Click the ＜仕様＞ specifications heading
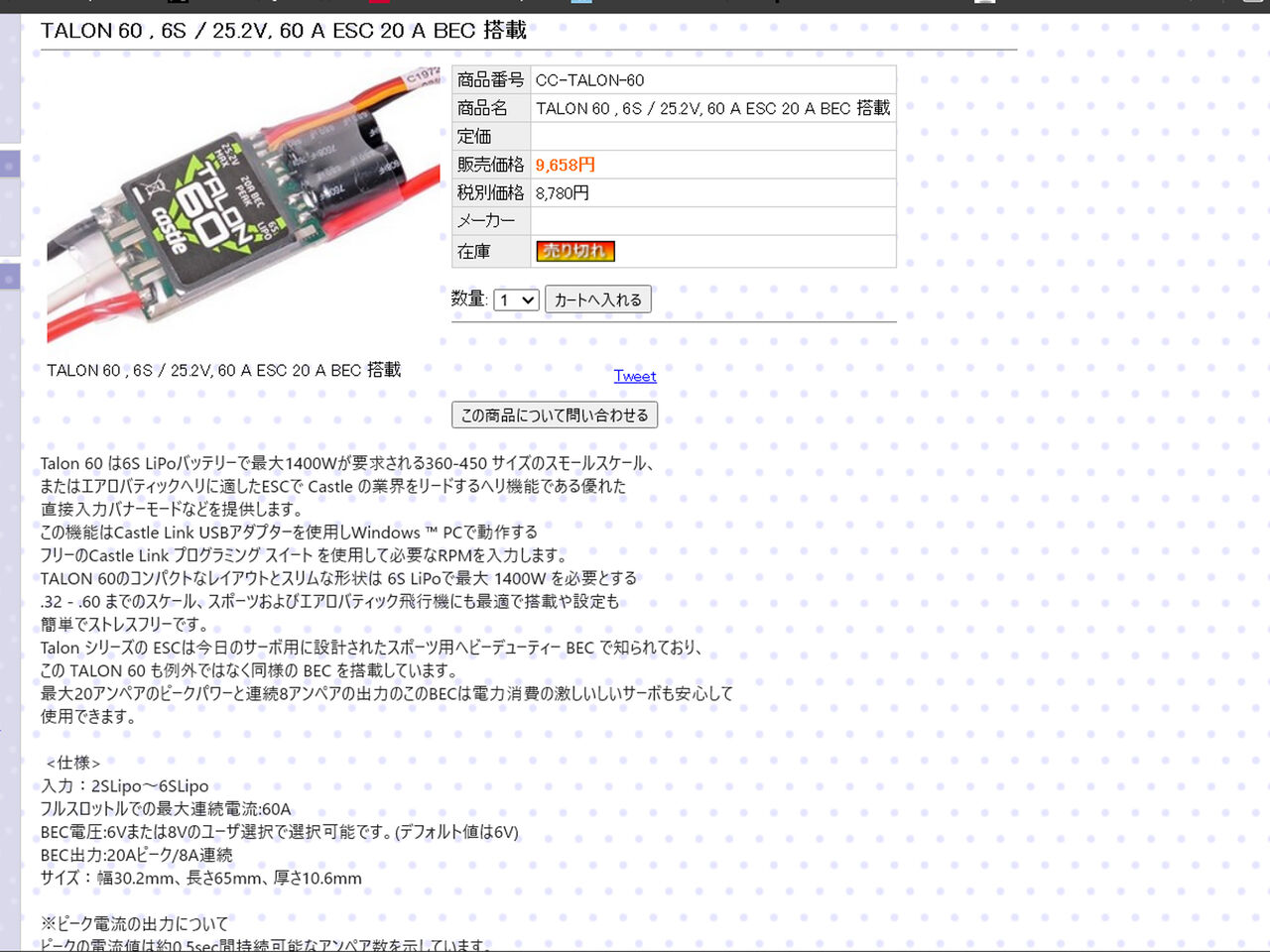Screen dimensions: 1270x952 (x=73, y=763)
